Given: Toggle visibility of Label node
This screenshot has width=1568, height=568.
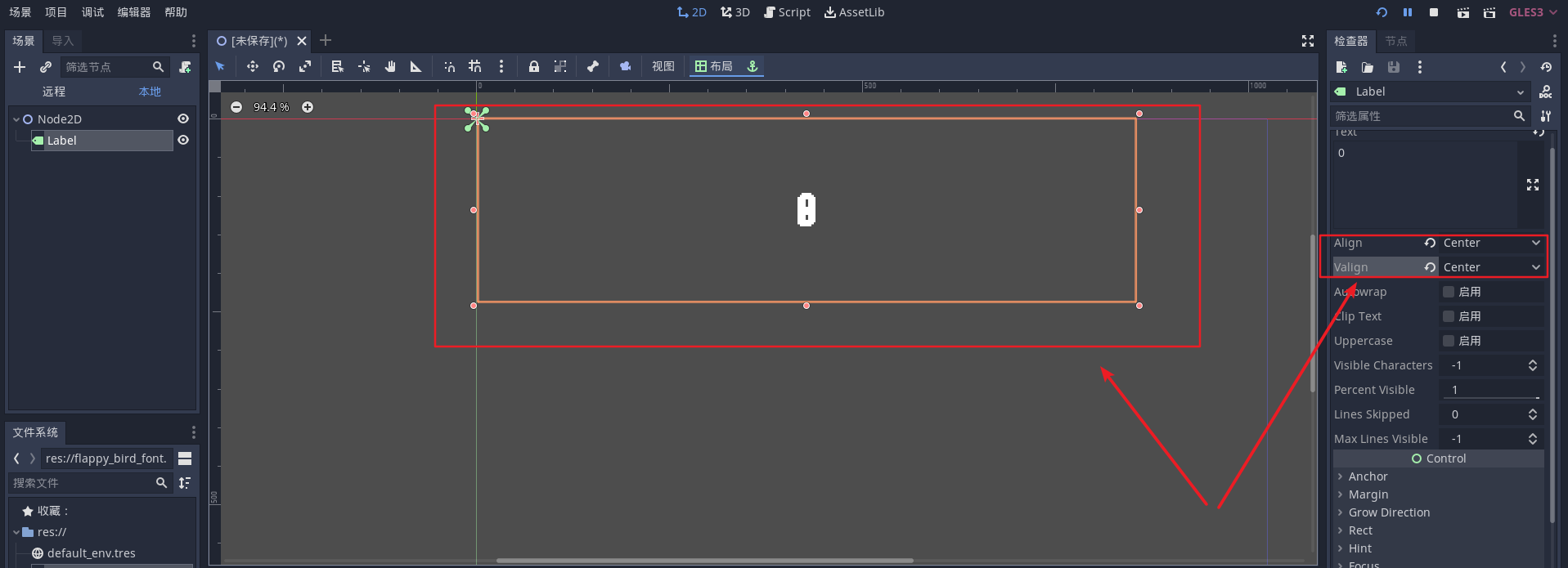Looking at the screenshot, I should coord(183,140).
